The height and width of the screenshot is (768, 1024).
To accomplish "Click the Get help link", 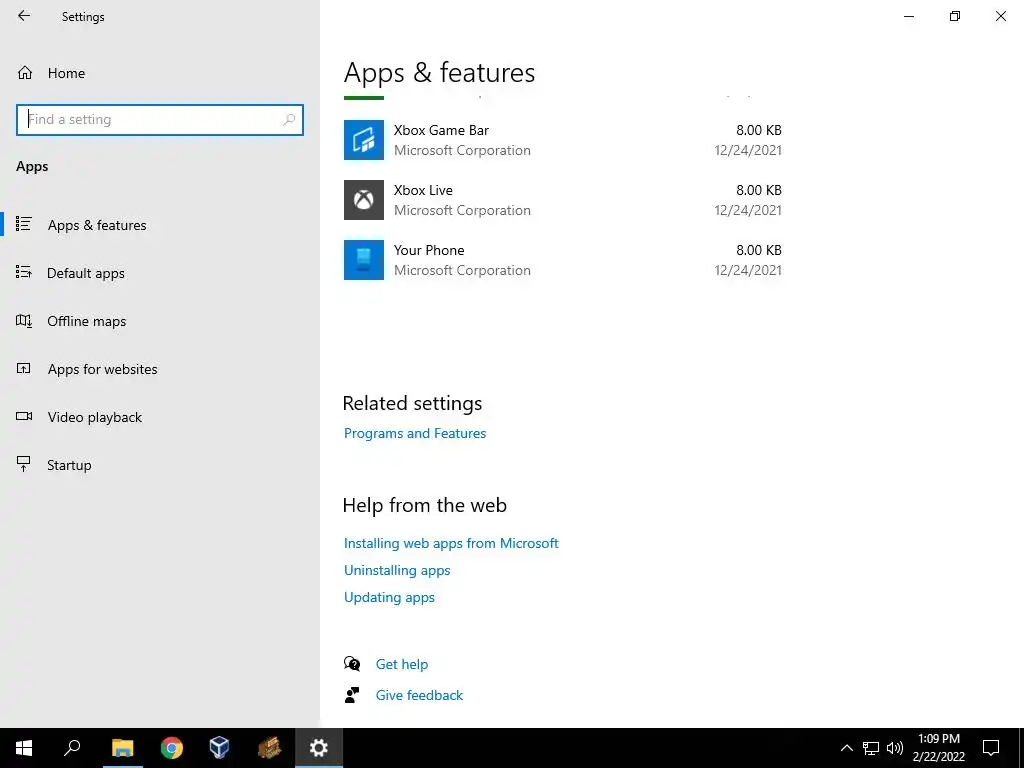I will [402, 664].
